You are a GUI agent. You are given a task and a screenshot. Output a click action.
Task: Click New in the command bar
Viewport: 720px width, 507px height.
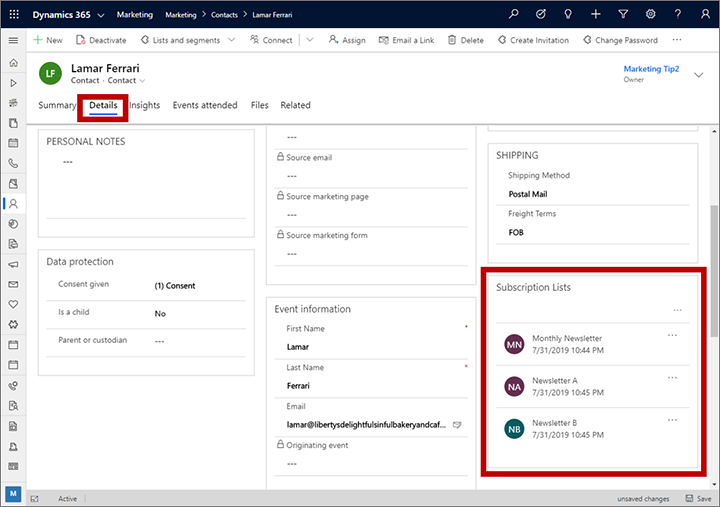48,40
